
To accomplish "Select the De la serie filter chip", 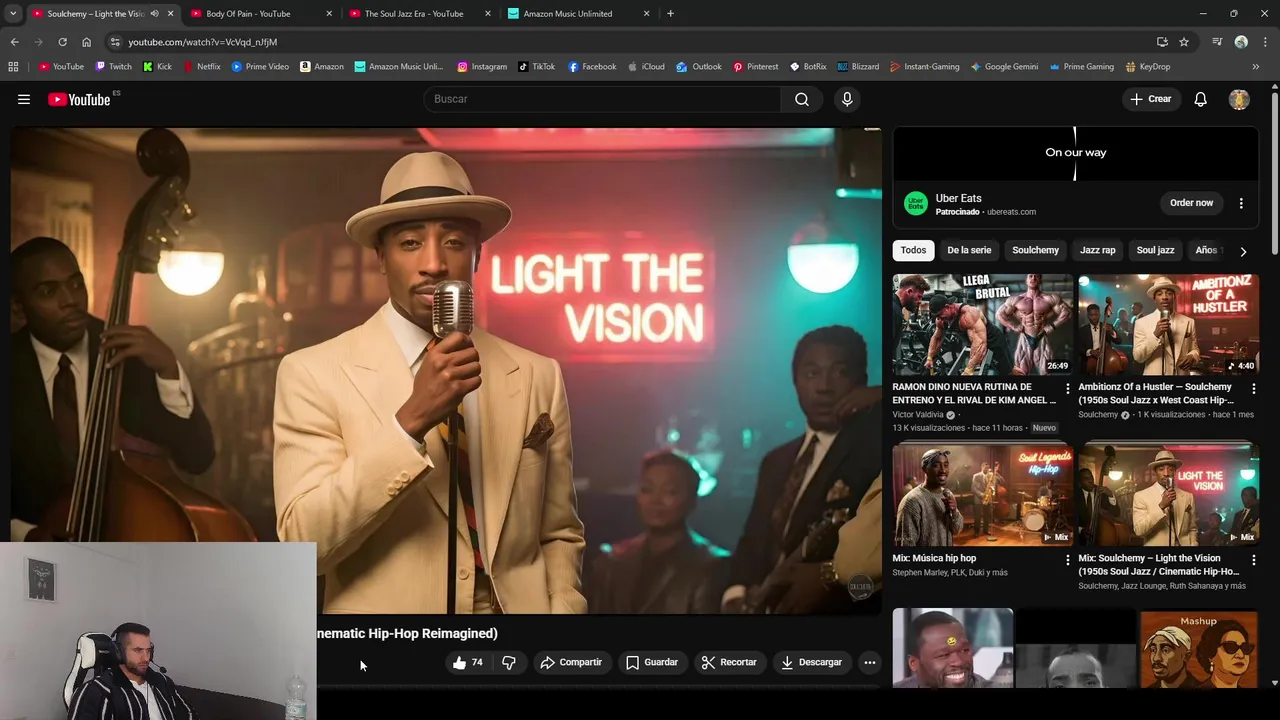I will coord(969,250).
